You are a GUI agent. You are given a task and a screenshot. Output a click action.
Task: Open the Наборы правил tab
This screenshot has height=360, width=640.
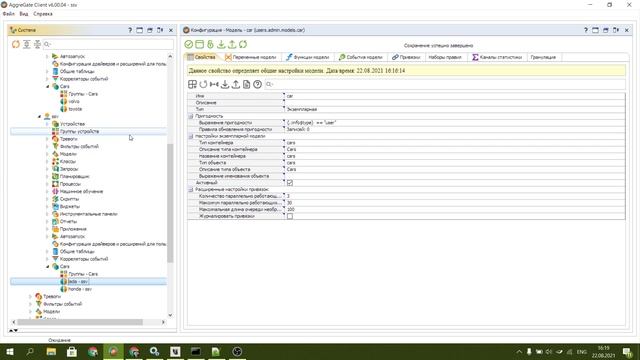click(x=445, y=58)
